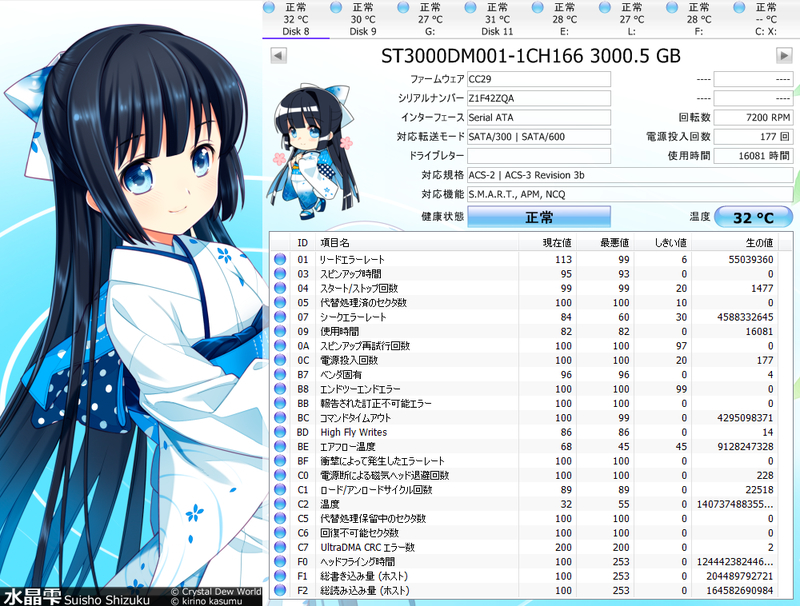Click the chibi character thumbnail beside disk info
The image size is (800, 606).
313,150
